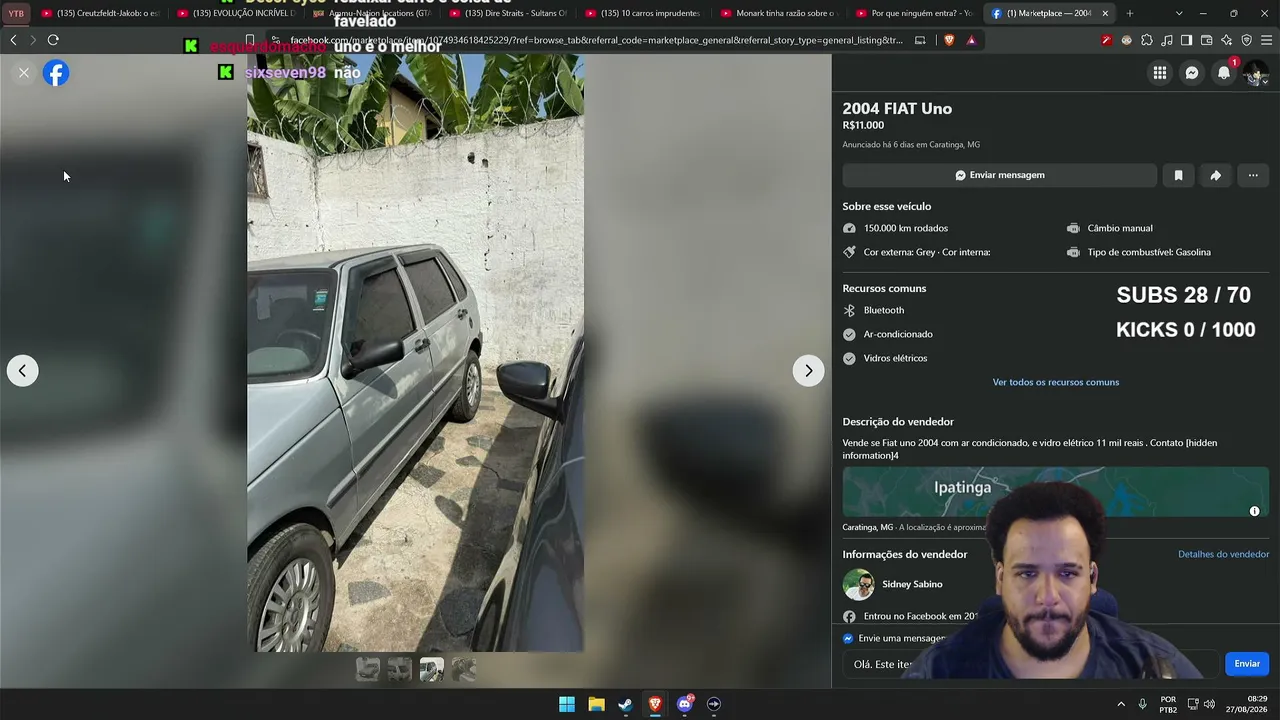The width and height of the screenshot is (1280, 720).
Task: Click the R$11.000 price text
Action: click(863, 125)
